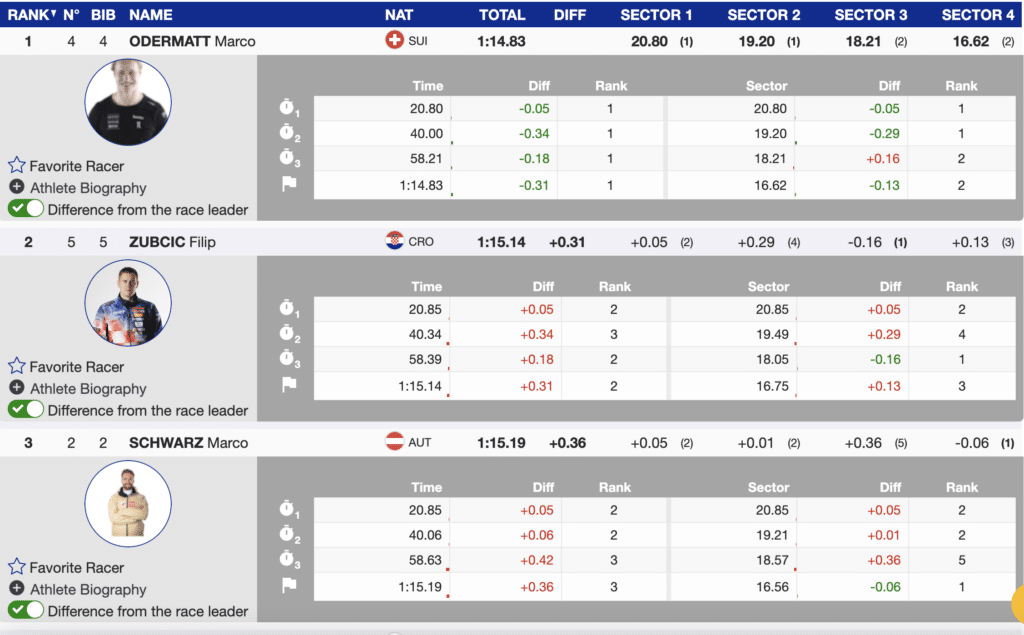This screenshot has height=635, width=1024.
Task: Sort by the TOTAL column header
Action: coord(502,15)
